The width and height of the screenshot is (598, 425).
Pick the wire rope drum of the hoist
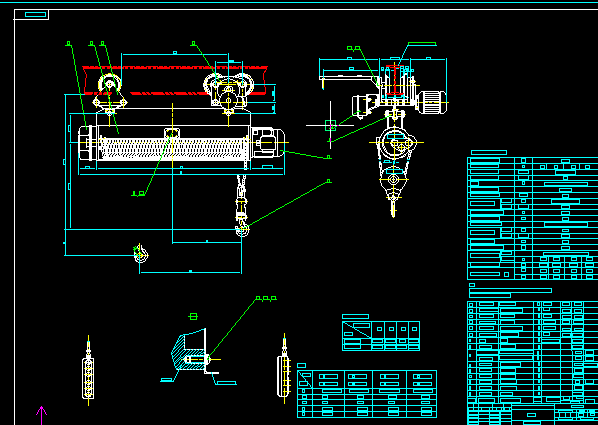point(172,148)
